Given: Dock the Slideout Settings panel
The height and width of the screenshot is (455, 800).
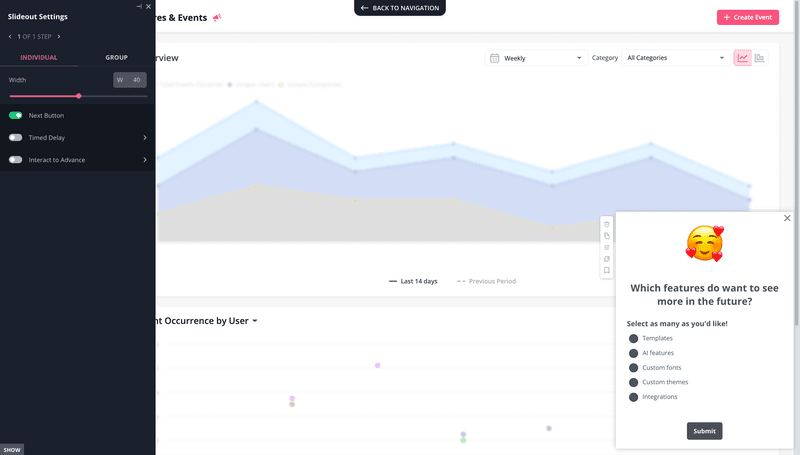Looking at the screenshot, I should 138,7.
